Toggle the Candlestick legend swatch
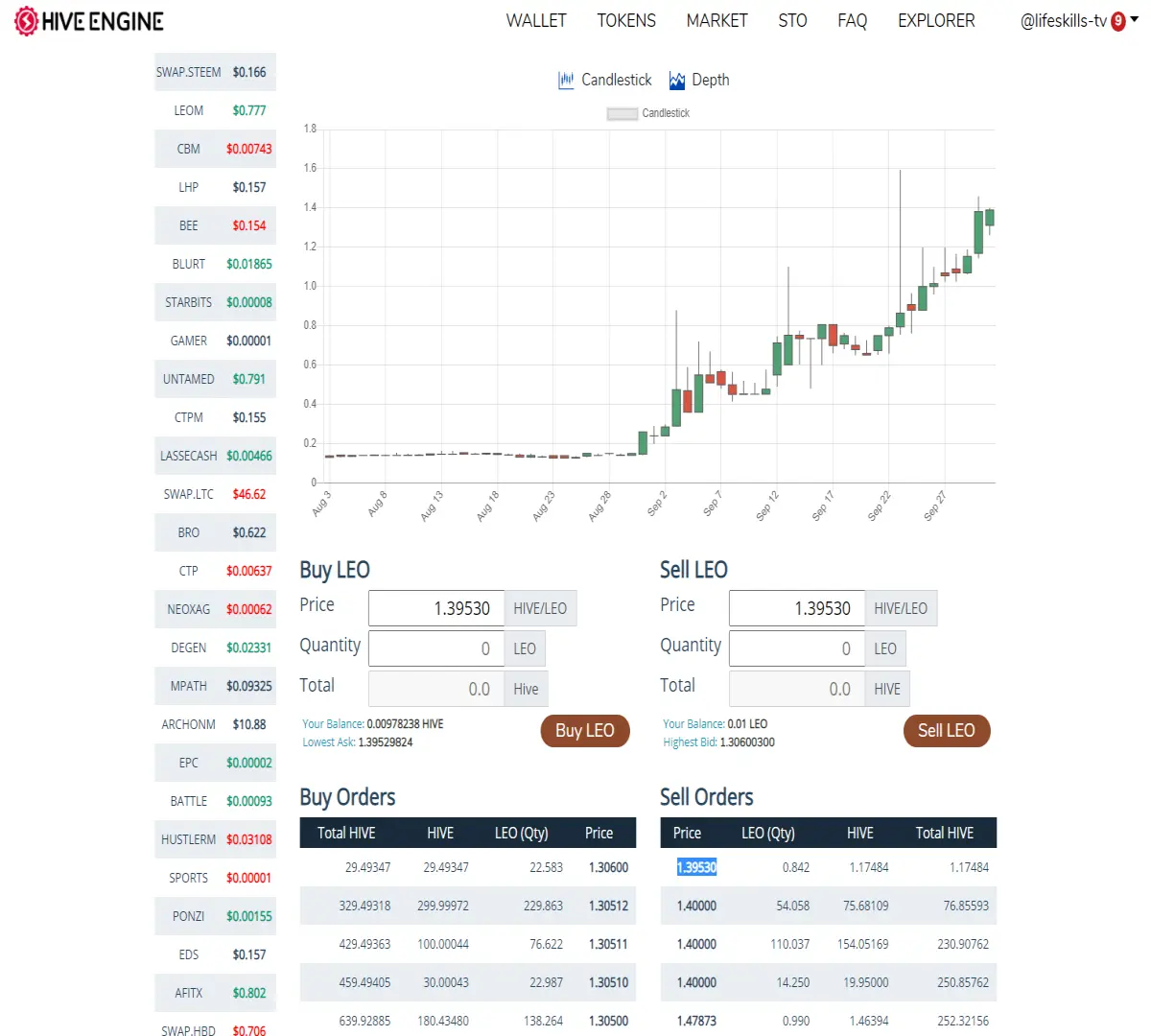 tap(622, 113)
